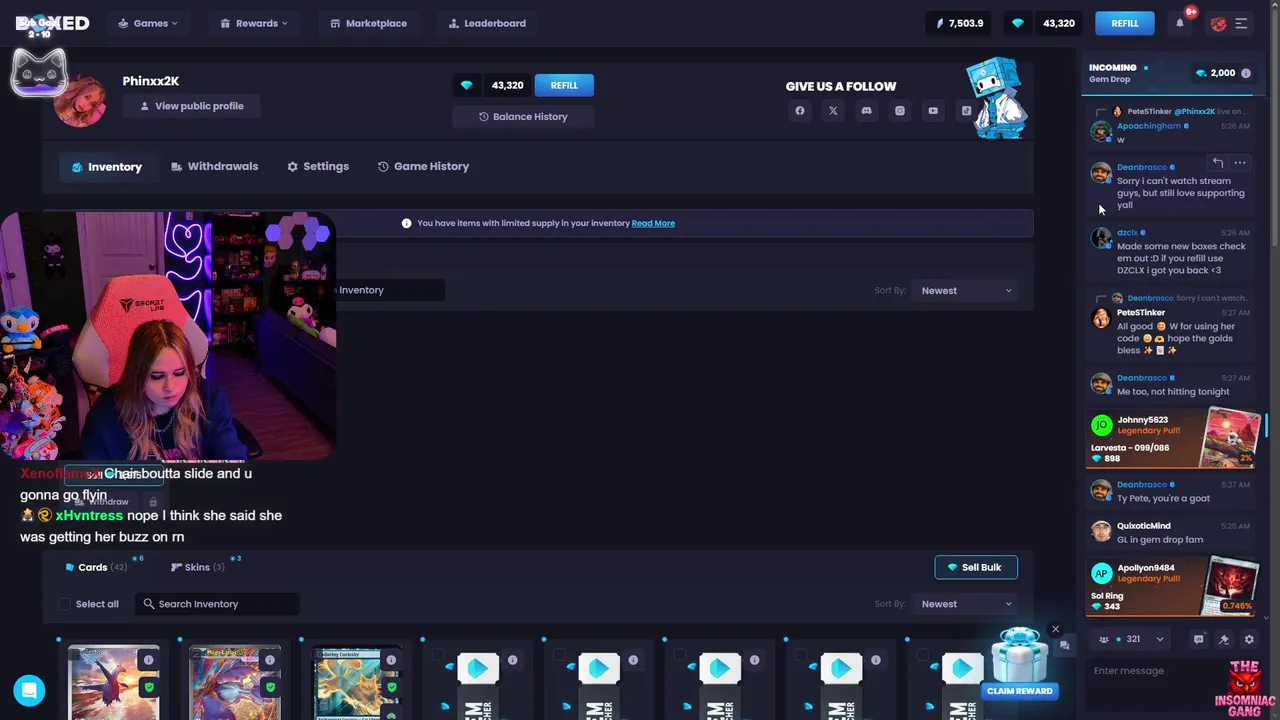Switch to the Inventory tab
1280x720 pixels.
106,167
